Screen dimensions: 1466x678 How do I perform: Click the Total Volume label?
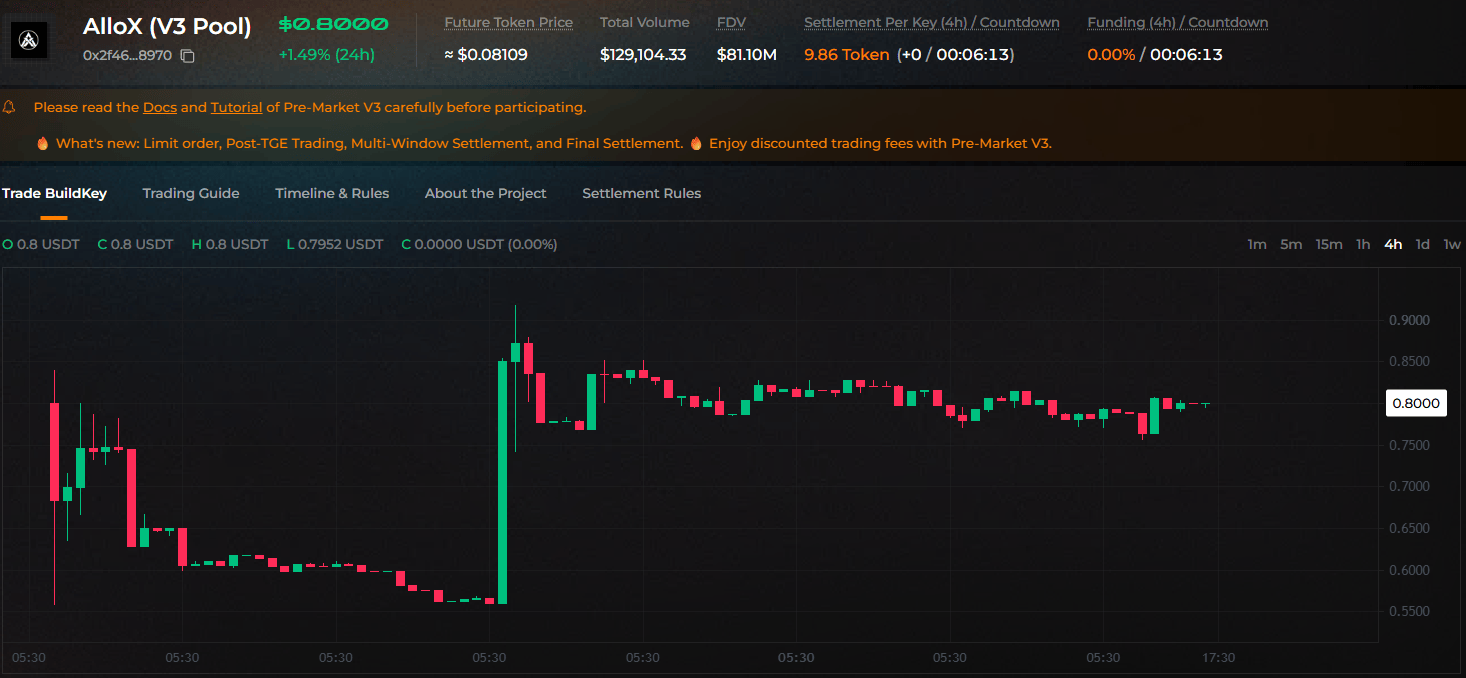pyautogui.click(x=645, y=22)
